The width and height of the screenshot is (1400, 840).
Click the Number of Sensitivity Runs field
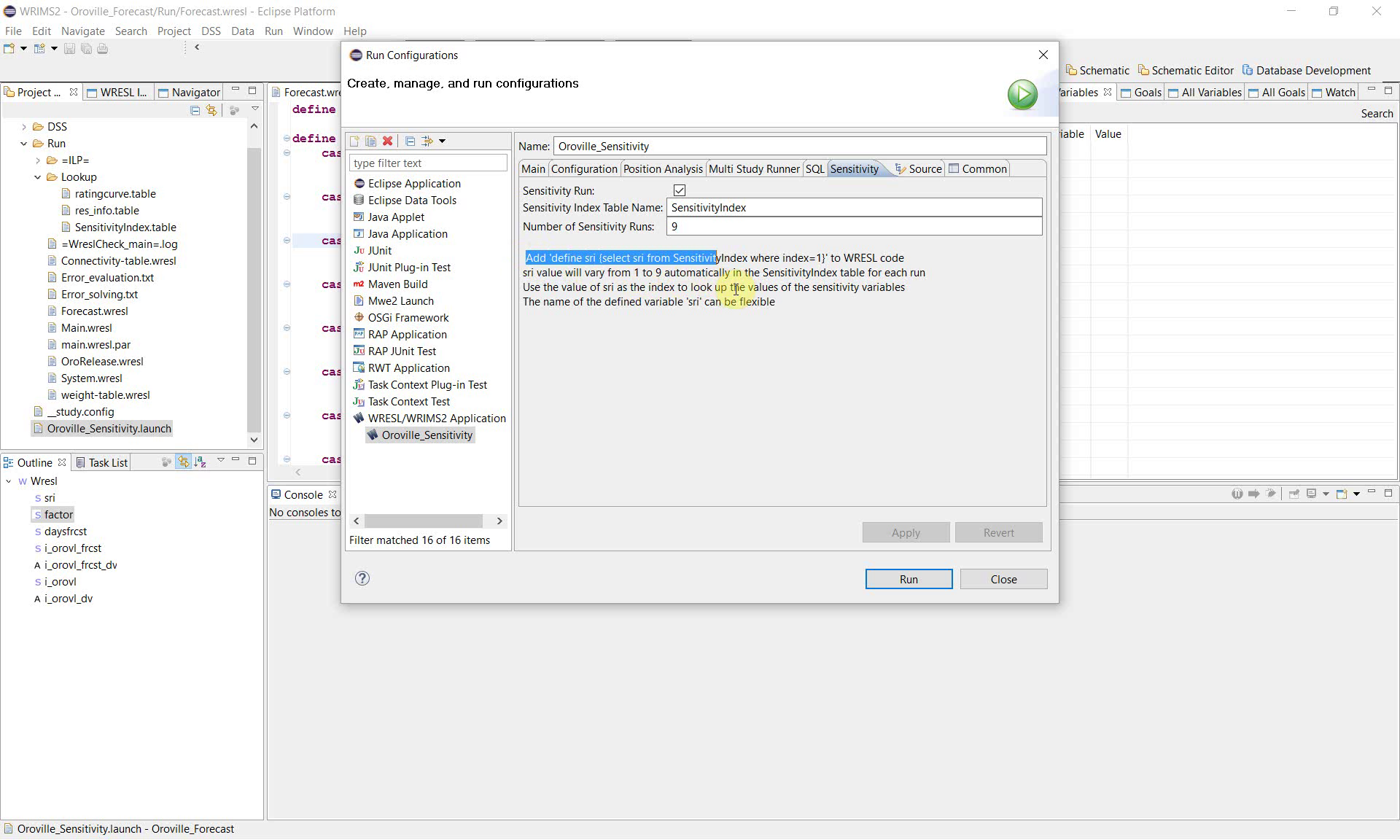point(854,227)
